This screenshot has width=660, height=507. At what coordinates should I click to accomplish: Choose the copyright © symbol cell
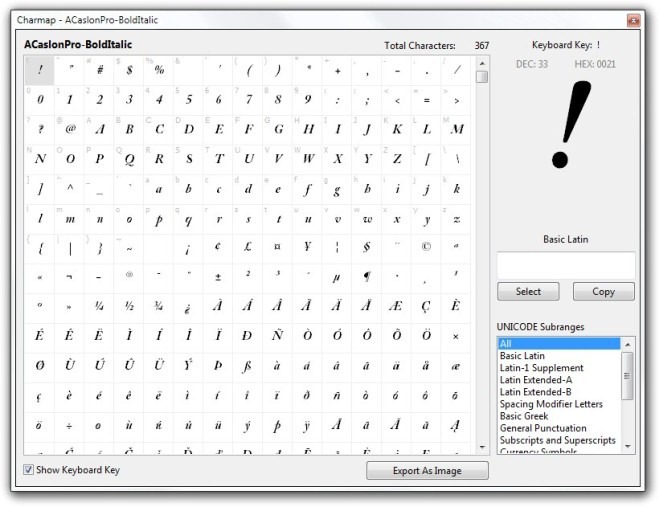(x=426, y=249)
